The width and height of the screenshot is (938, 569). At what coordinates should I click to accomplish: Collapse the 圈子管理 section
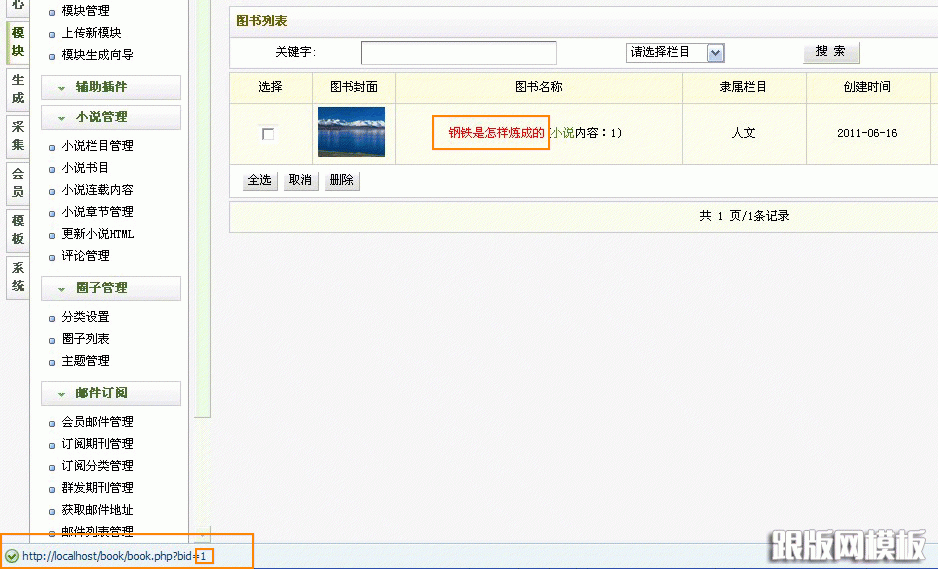click(111, 288)
